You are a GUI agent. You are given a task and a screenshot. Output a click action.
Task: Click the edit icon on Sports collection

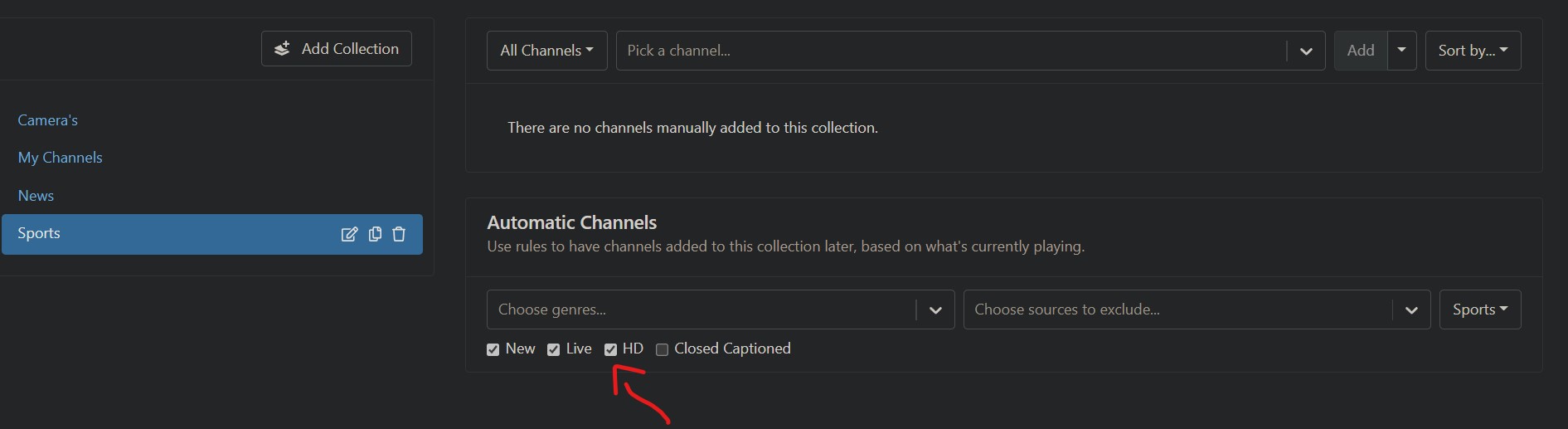(349, 234)
